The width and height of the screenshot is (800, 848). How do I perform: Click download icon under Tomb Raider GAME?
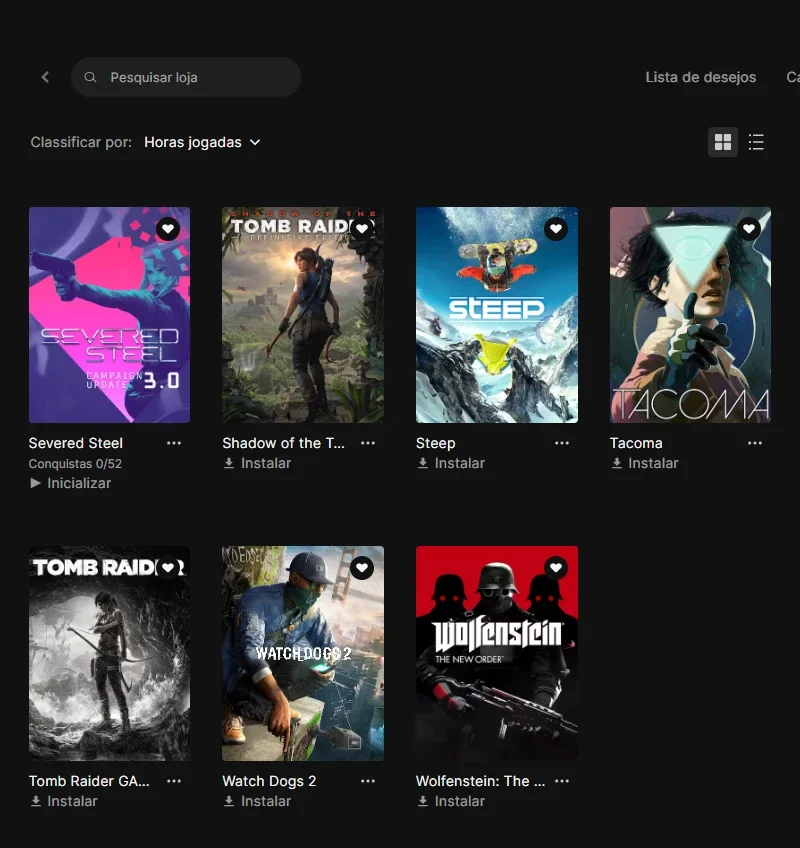[36, 801]
